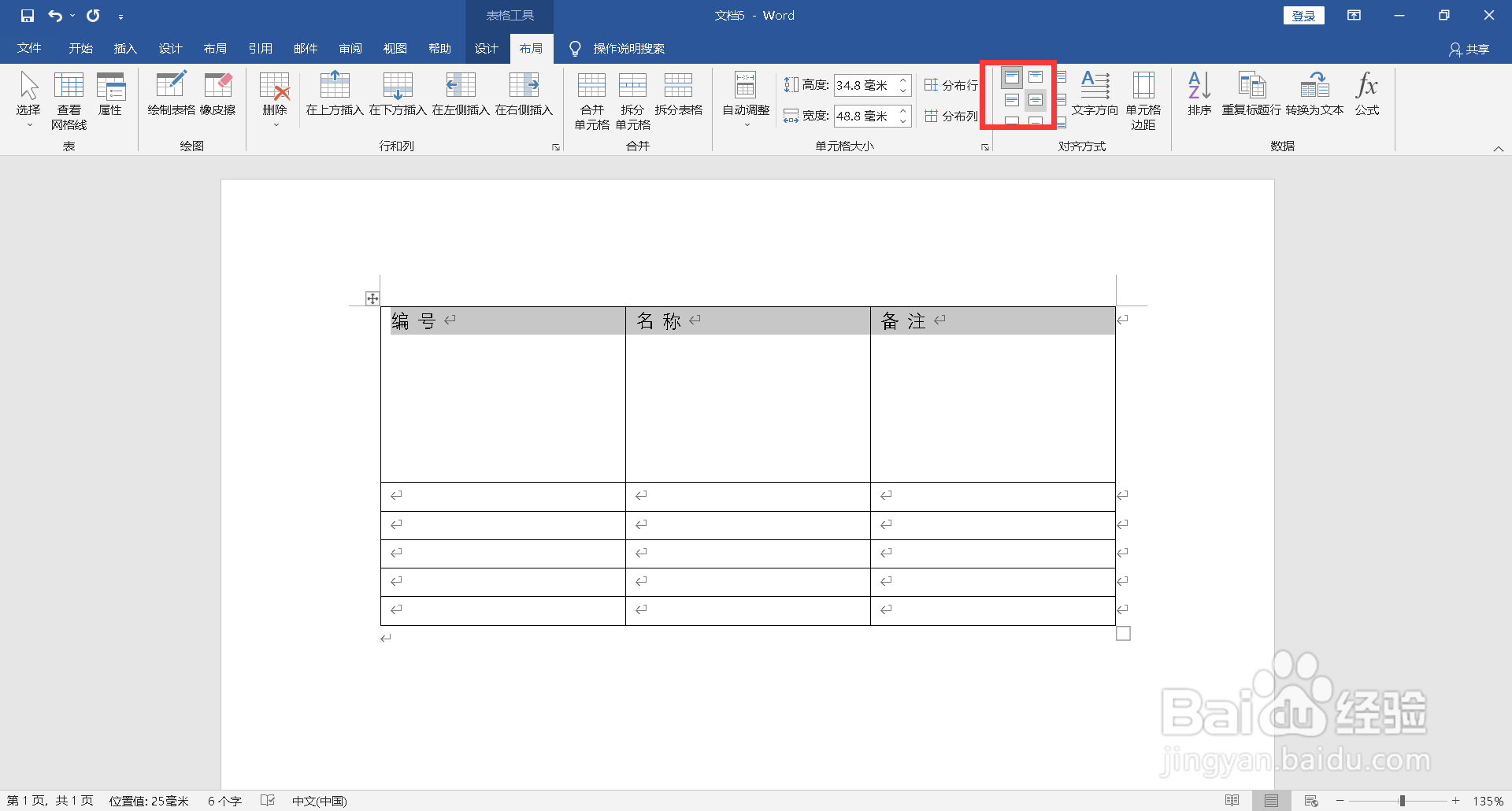The image size is (1512, 811).
Task: Expand the AutoFit (自动调整) menu
Action: point(744,101)
